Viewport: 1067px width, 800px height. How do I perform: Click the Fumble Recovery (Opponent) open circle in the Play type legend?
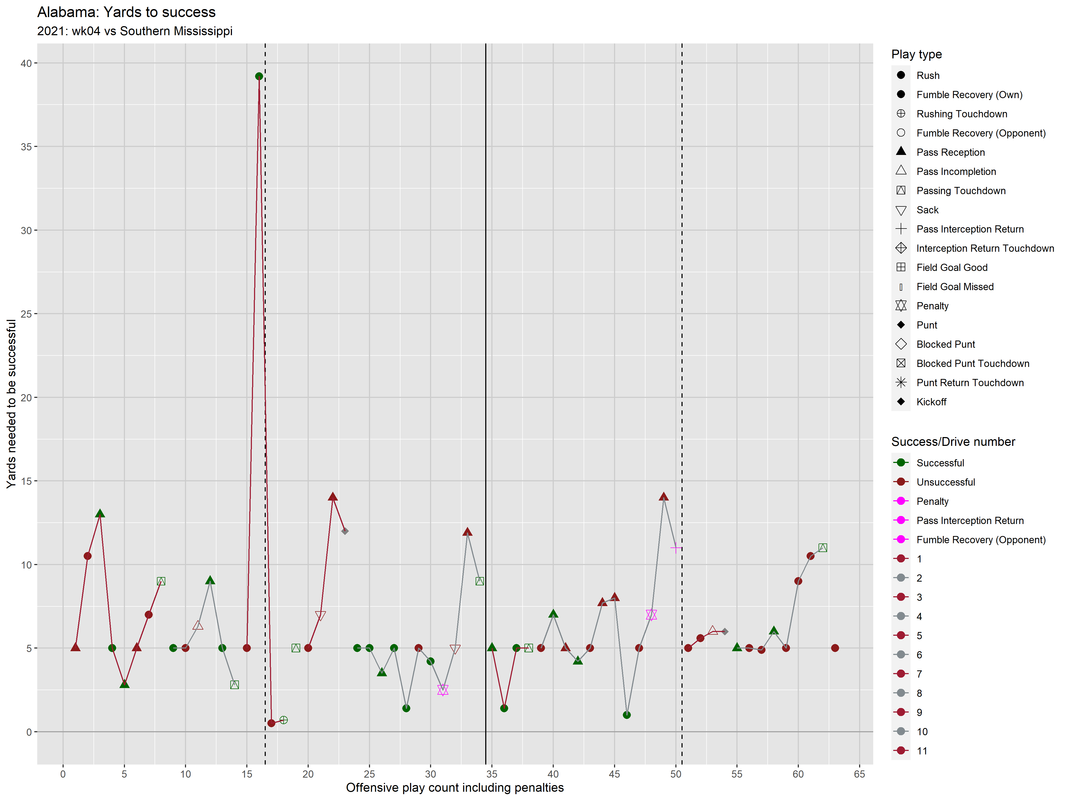pos(901,133)
